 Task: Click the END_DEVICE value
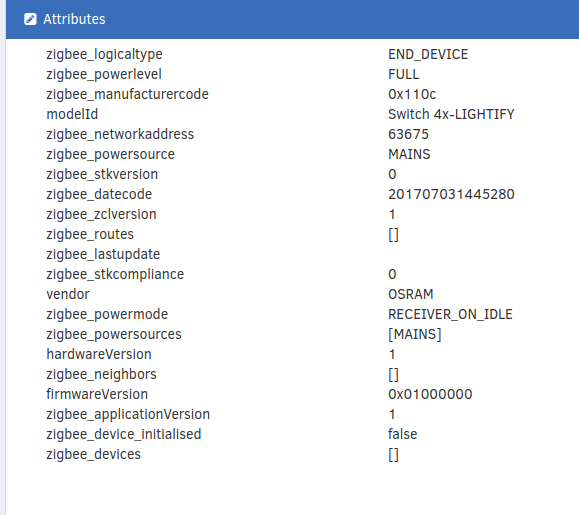click(428, 54)
